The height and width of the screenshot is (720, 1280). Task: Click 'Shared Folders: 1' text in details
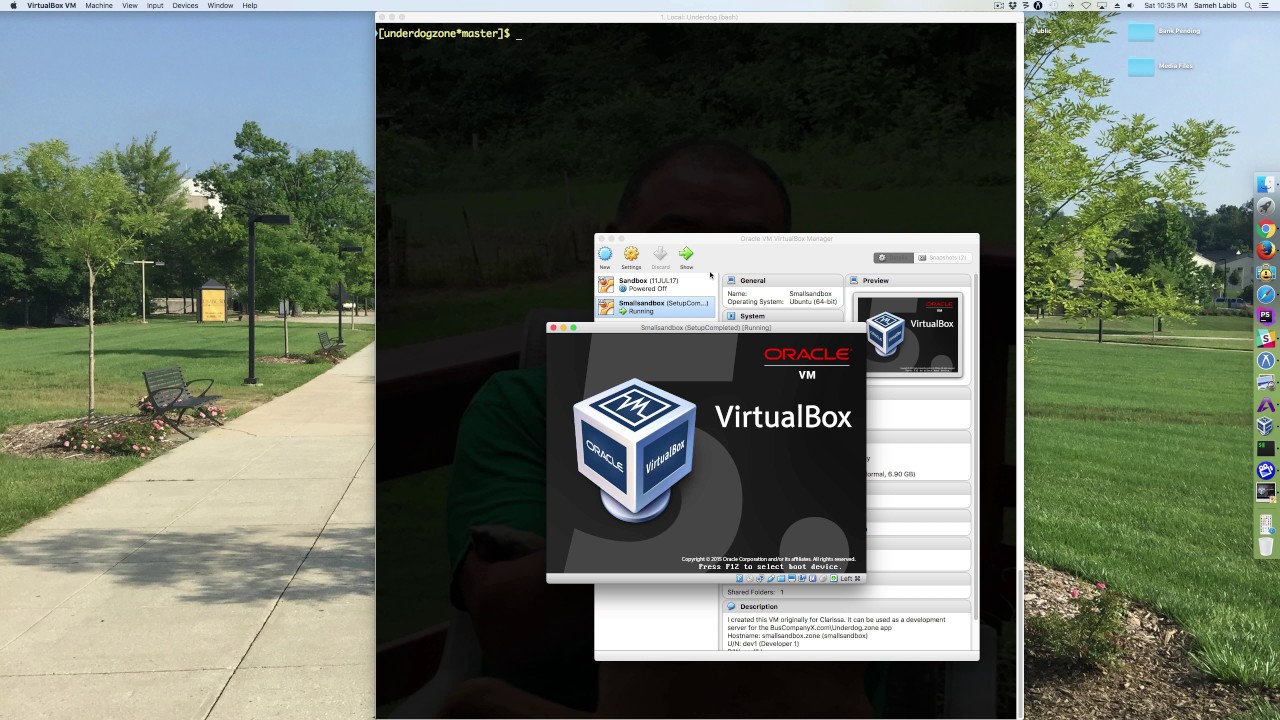756,592
